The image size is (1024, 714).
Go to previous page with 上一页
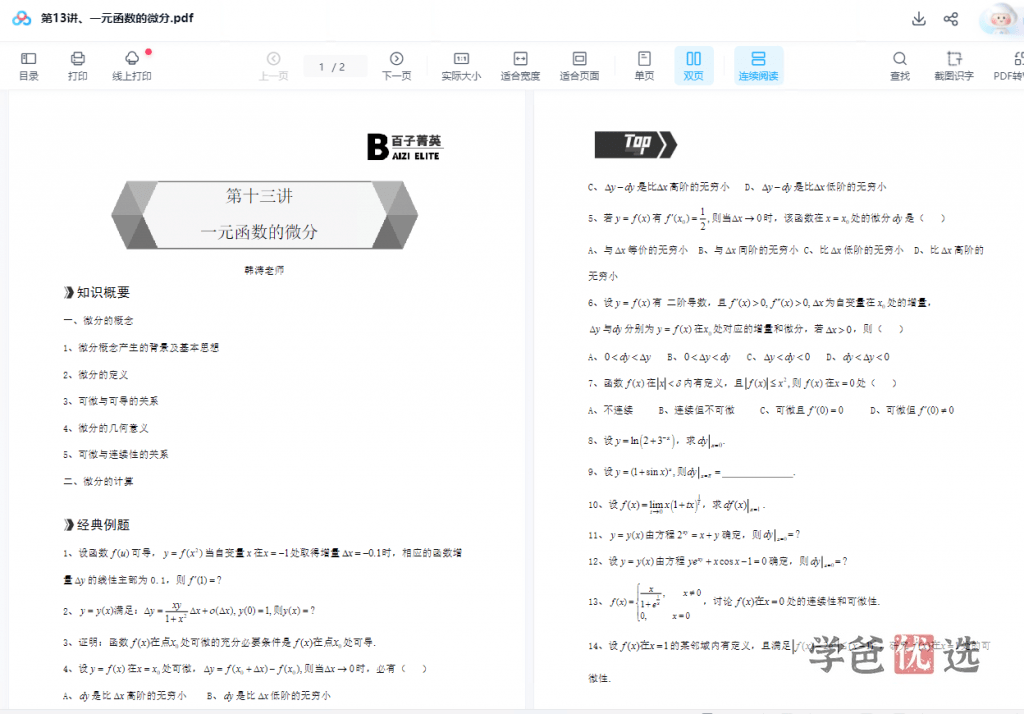[x=274, y=66]
